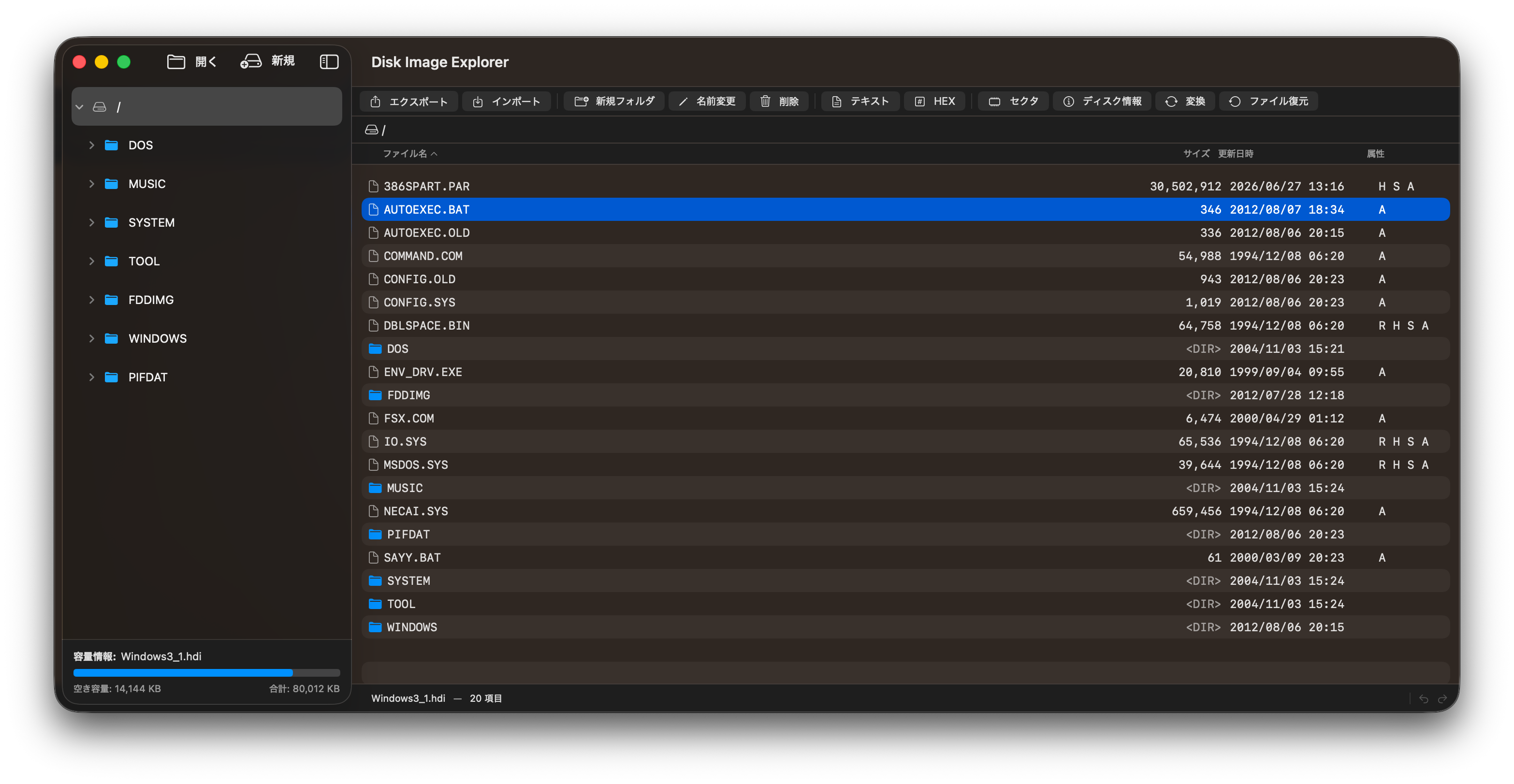This screenshot has width=1514, height=784.
Task: Click the Export (エクスポート) button
Action: point(409,101)
